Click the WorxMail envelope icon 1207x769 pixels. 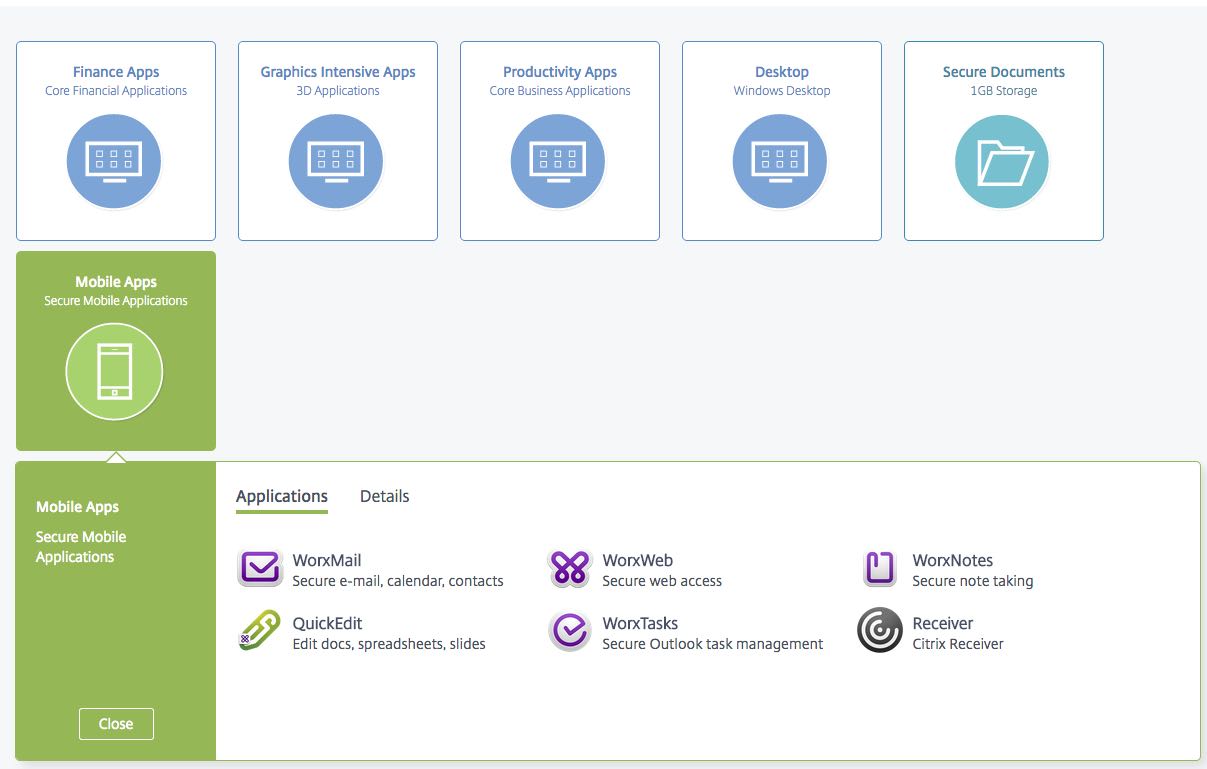260,569
